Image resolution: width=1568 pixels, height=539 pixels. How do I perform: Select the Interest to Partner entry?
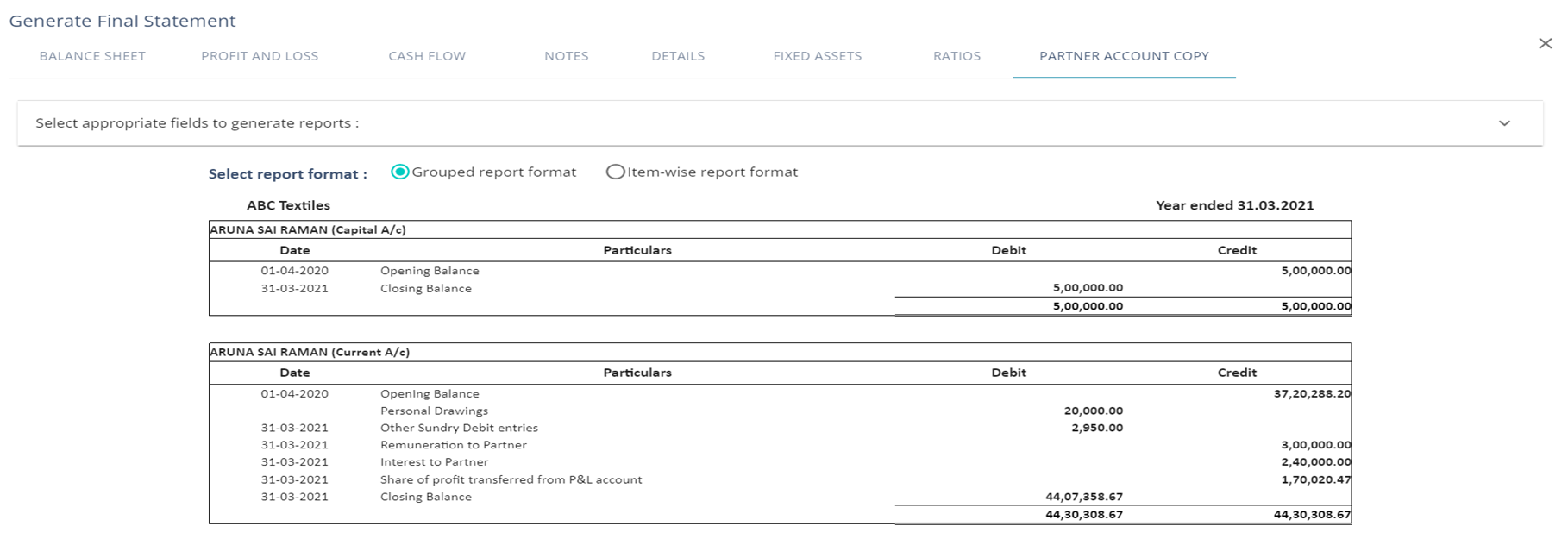(434, 462)
